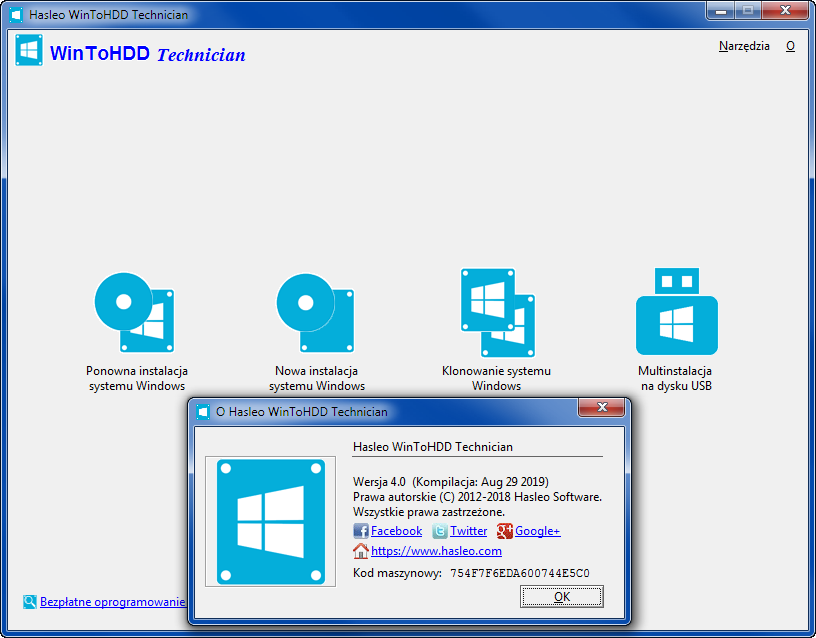Click the Multinstalacja na dysku USB label
This screenshot has height=638, width=816.
point(675,378)
